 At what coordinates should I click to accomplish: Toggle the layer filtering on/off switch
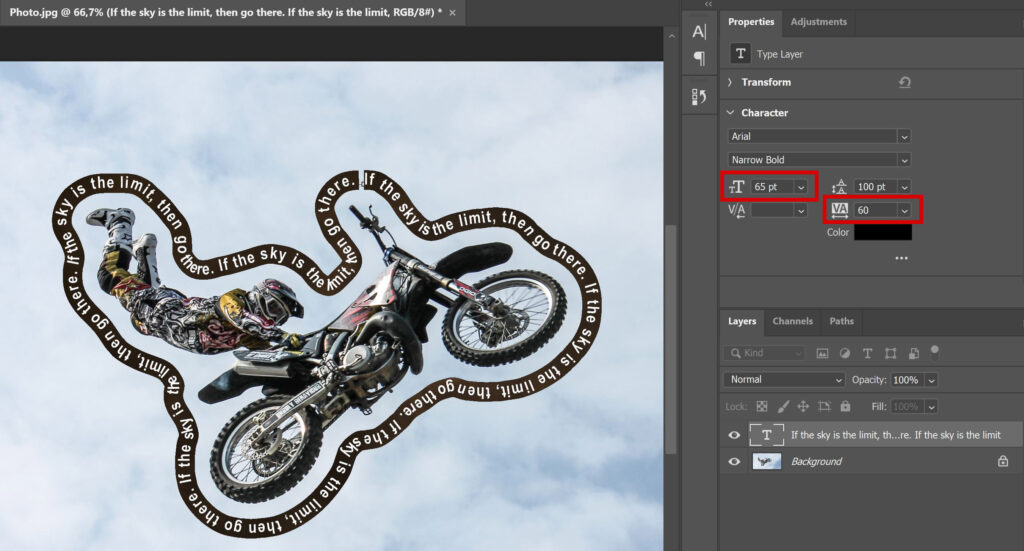click(x=935, y=352)
